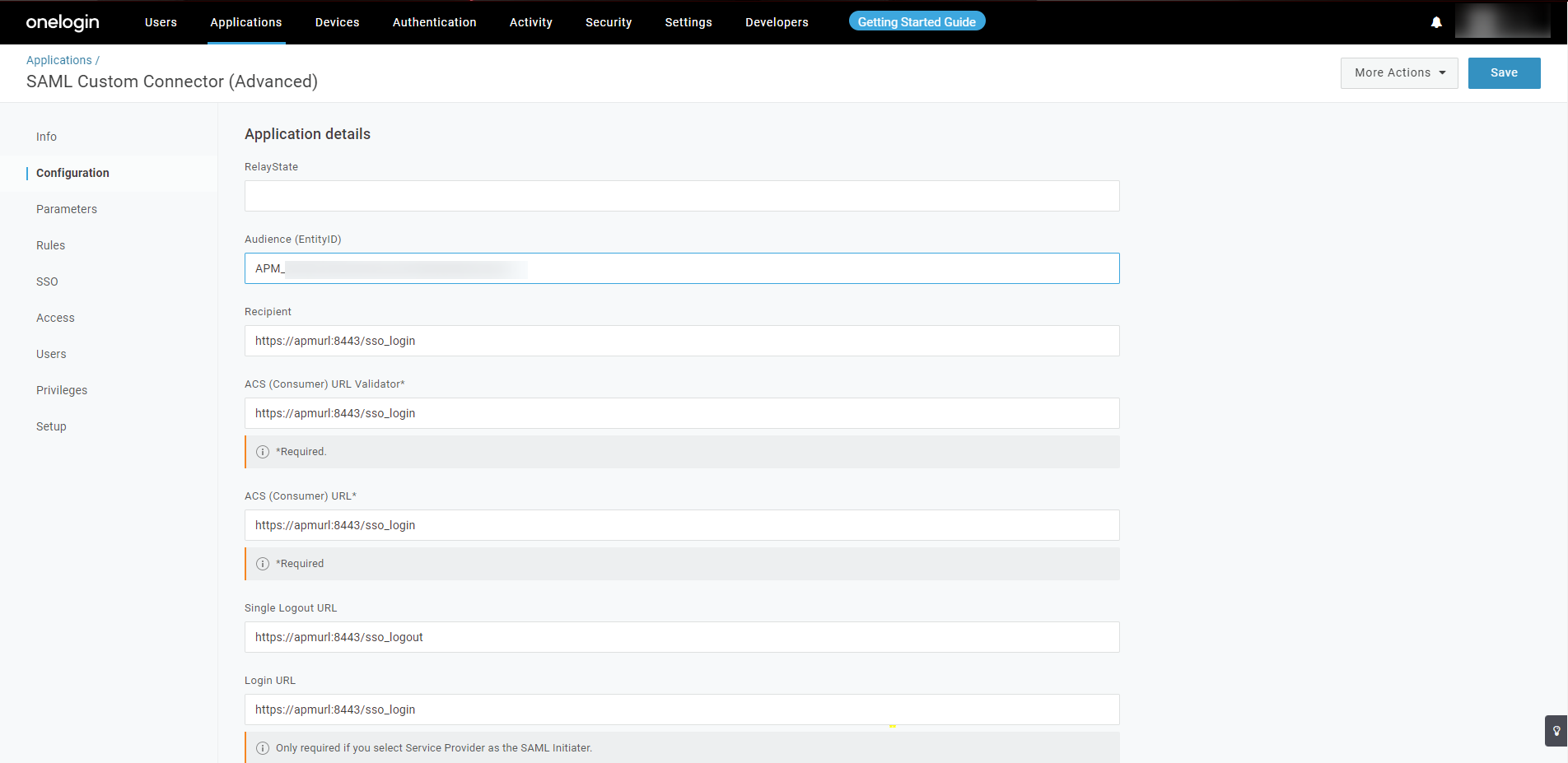
Task: Click the notification bell icon
Action: pos(1436,22)
